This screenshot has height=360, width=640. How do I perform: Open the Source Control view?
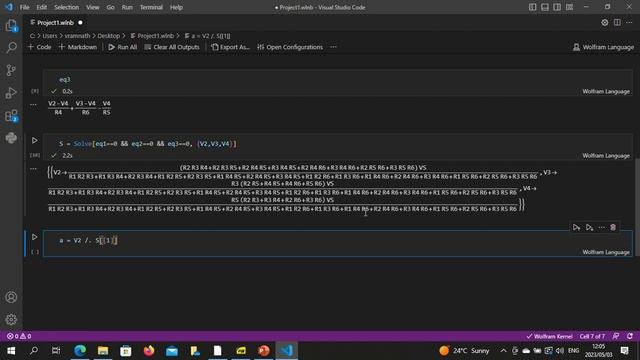tap(11, 70)
